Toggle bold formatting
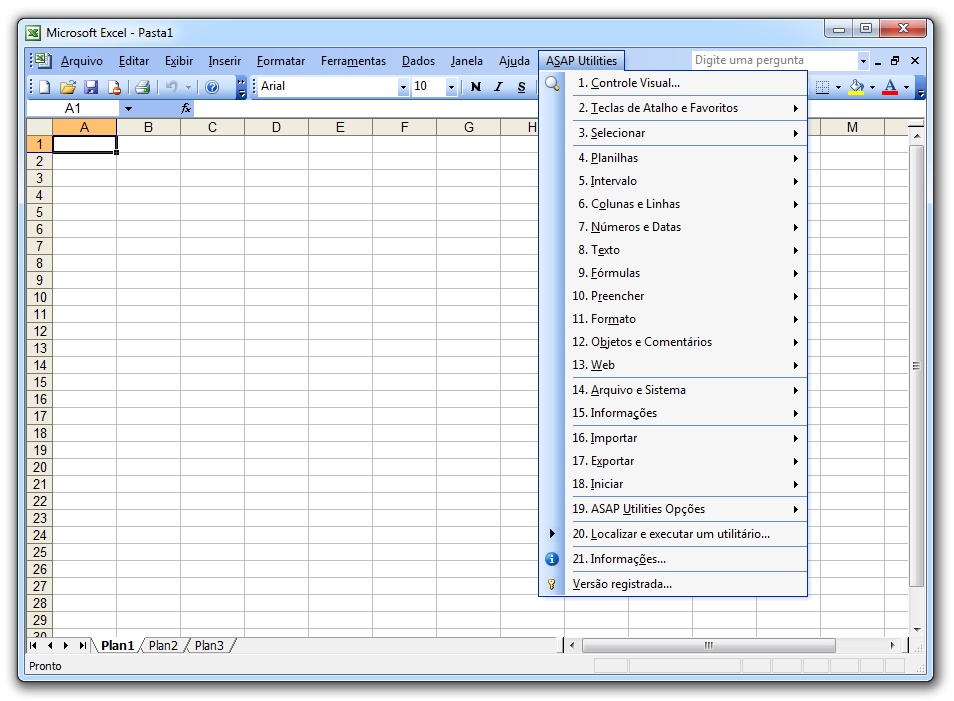The height and width of the screenshot is (701, 954). click(474, 86)
